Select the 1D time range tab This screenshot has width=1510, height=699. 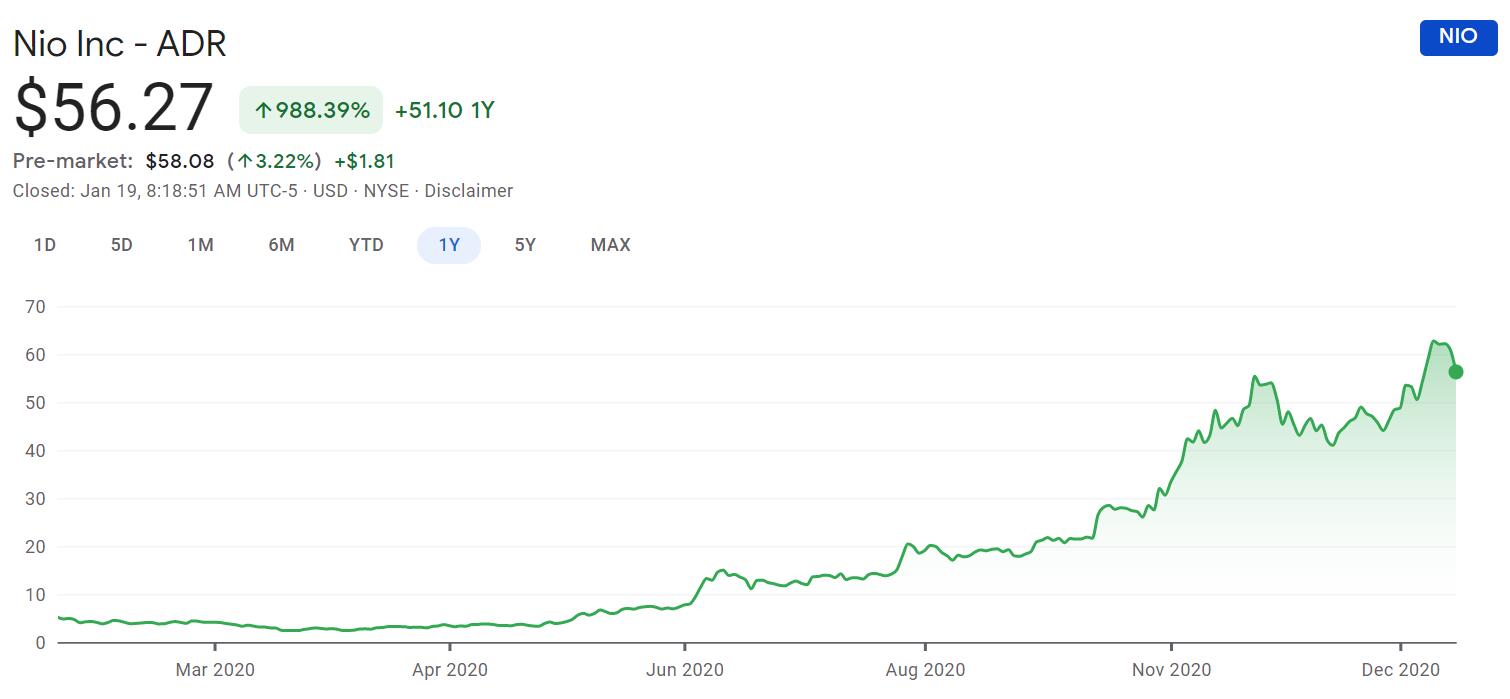pyautogui.click(x=44, y=245)
